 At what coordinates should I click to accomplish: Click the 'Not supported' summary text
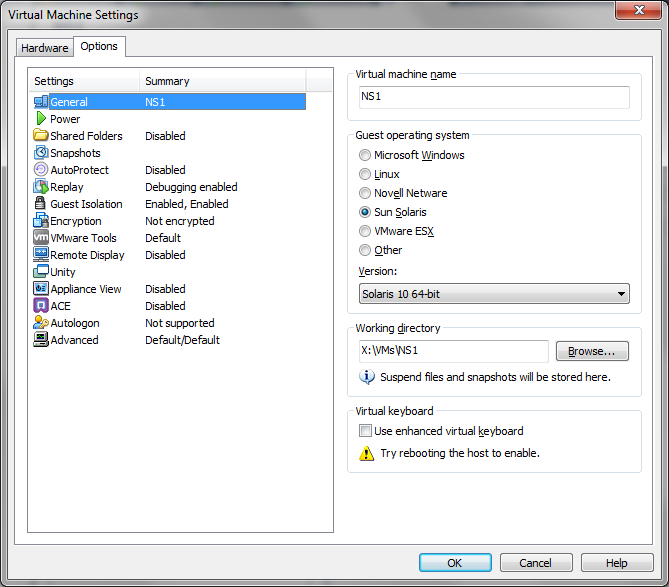[180, 323]
